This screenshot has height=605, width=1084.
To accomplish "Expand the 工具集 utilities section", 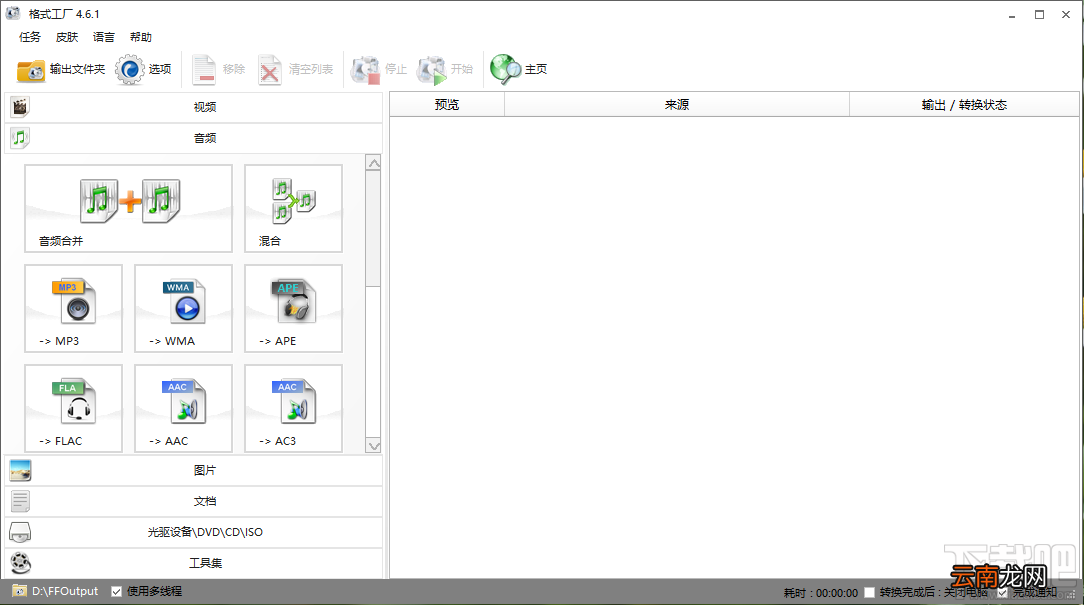I will coord(194,564).
